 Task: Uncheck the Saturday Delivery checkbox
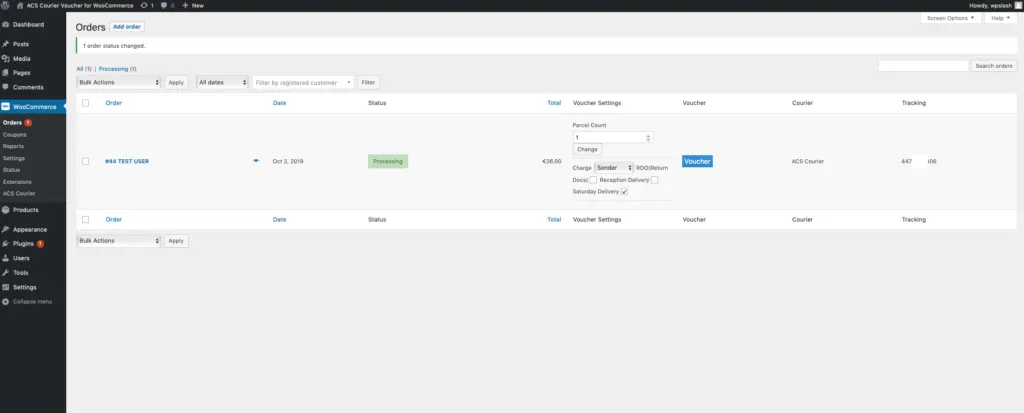pos(624,191)
